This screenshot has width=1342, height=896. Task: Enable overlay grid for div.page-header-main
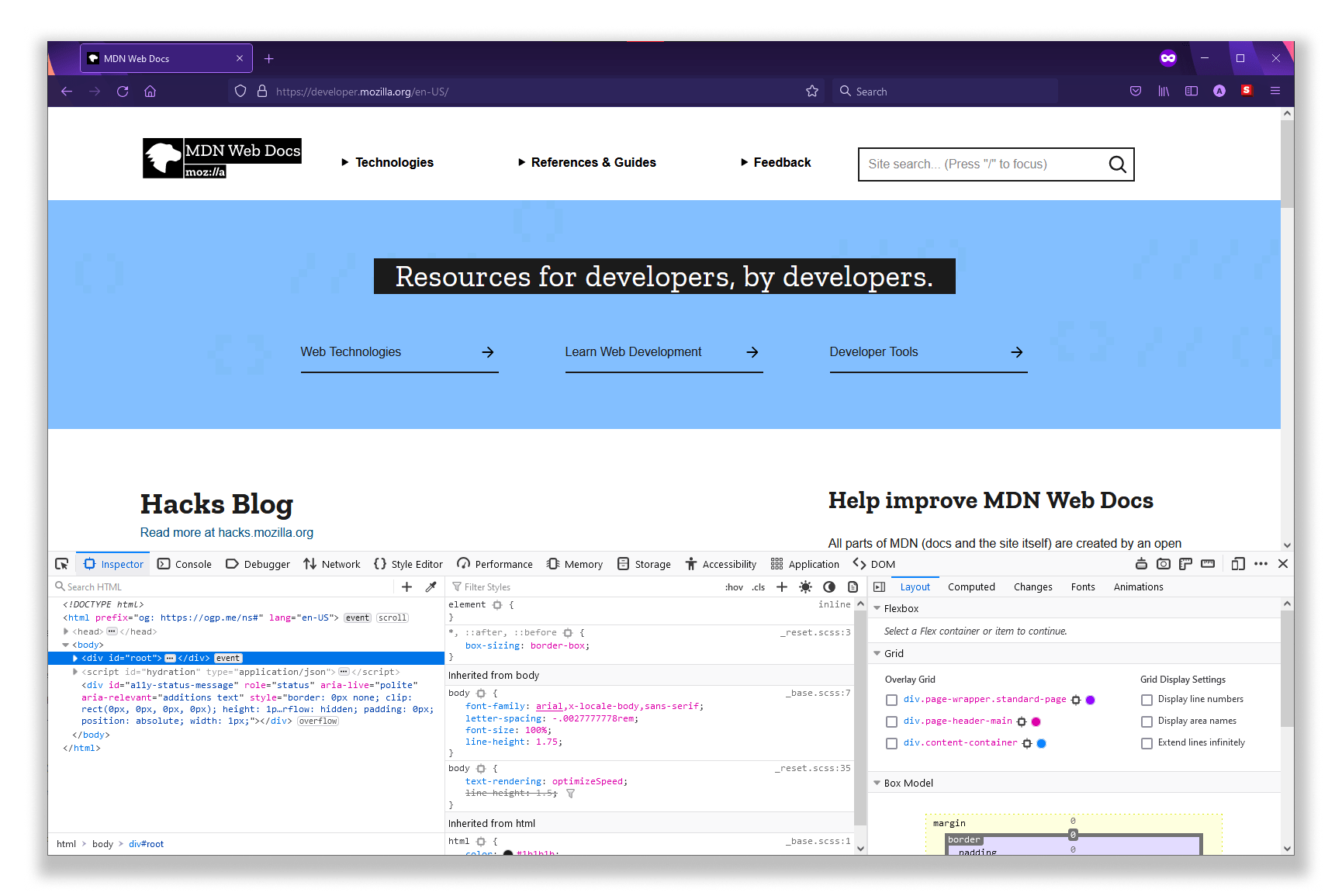[x=891, y=722]
